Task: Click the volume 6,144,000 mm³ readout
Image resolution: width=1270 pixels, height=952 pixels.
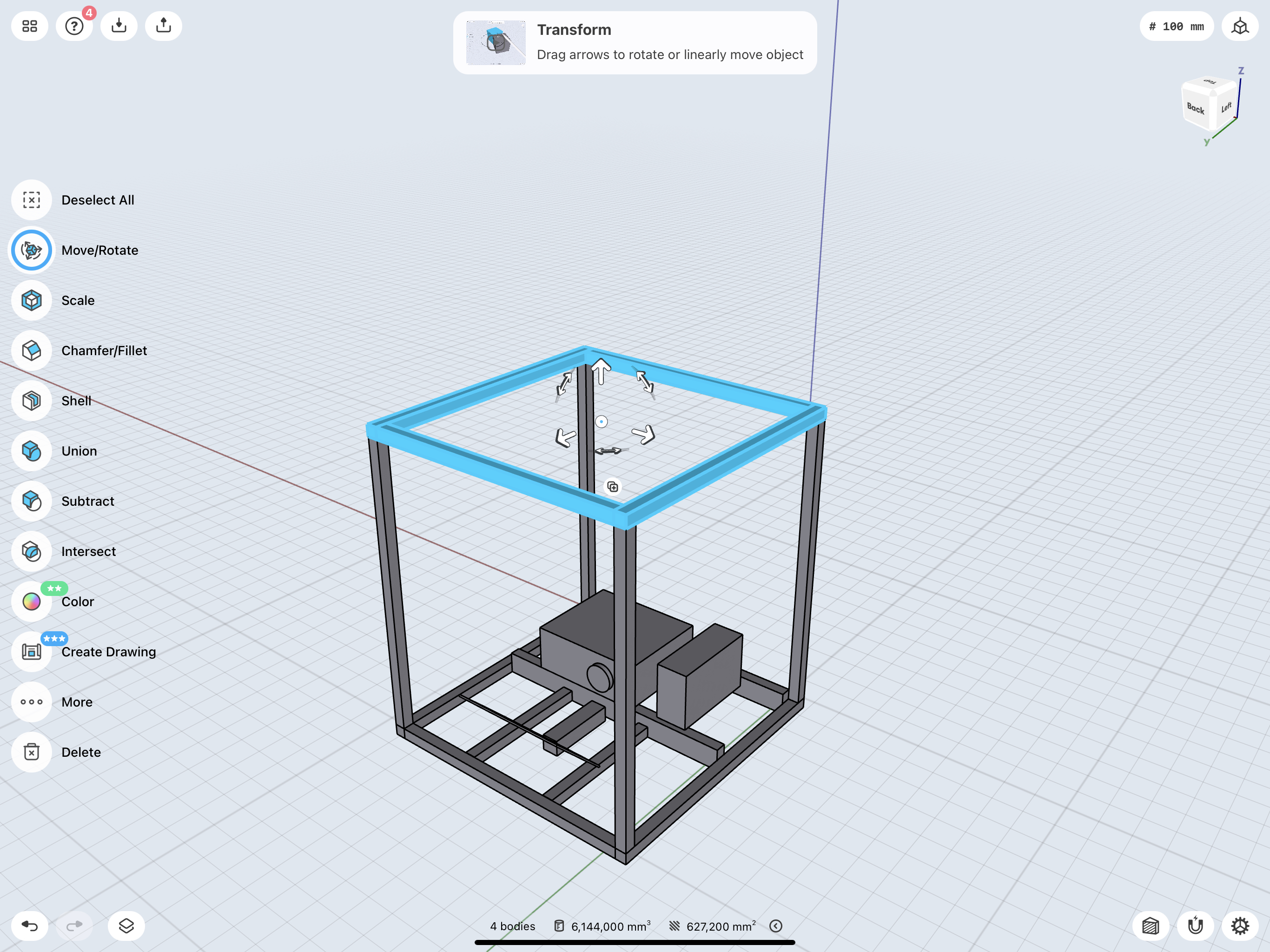Action: point(602,926)
